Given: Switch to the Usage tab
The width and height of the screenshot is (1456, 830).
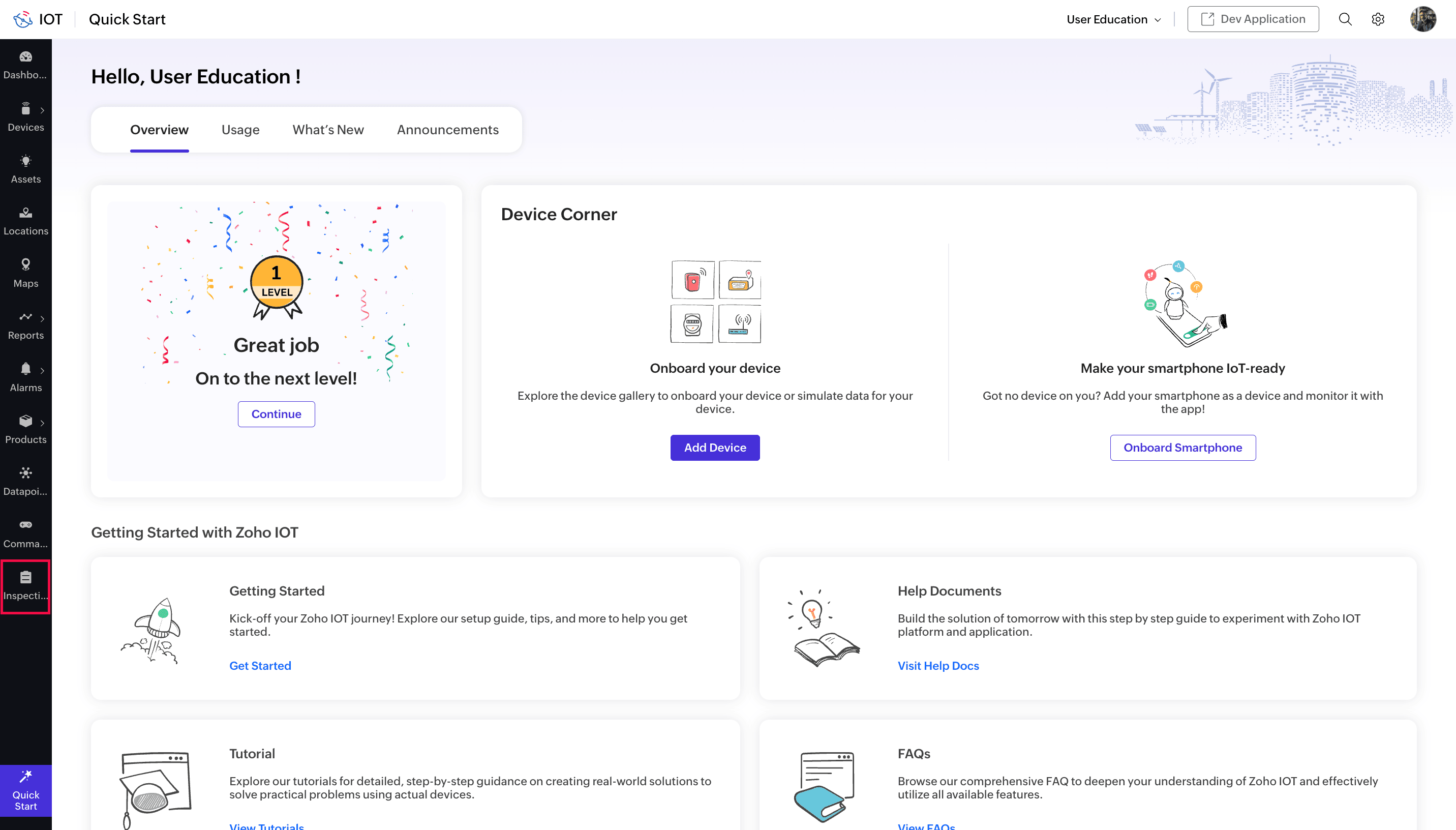Looking at the screenshot, I should click(x=240, y=129).
